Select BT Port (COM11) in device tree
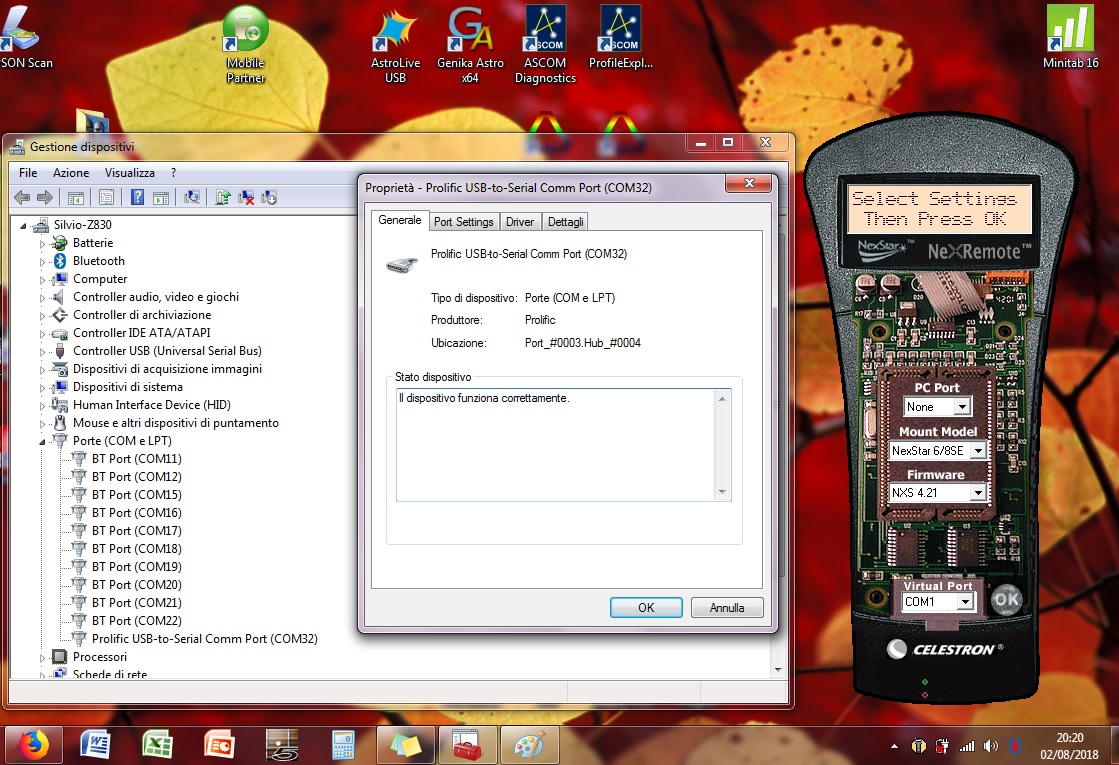This screenshot has height=765, width=1119. 136,459
